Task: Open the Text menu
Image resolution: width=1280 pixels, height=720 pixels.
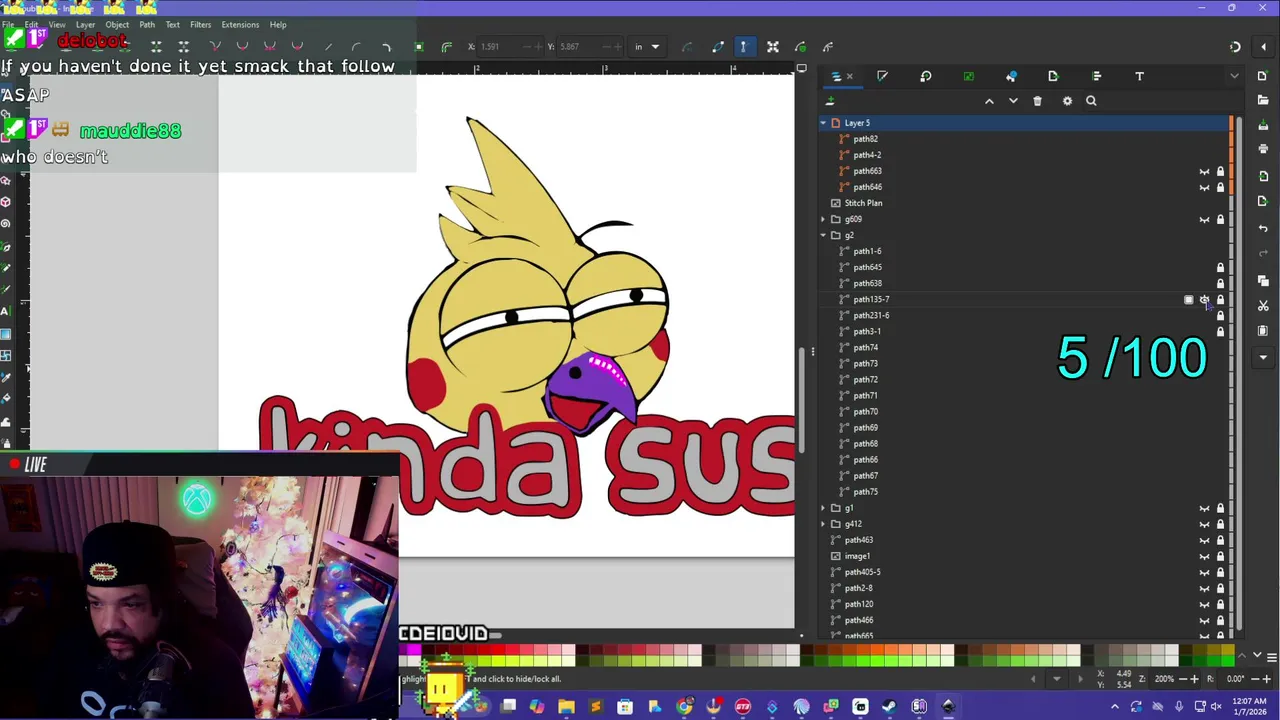Action: coord(173,25)
